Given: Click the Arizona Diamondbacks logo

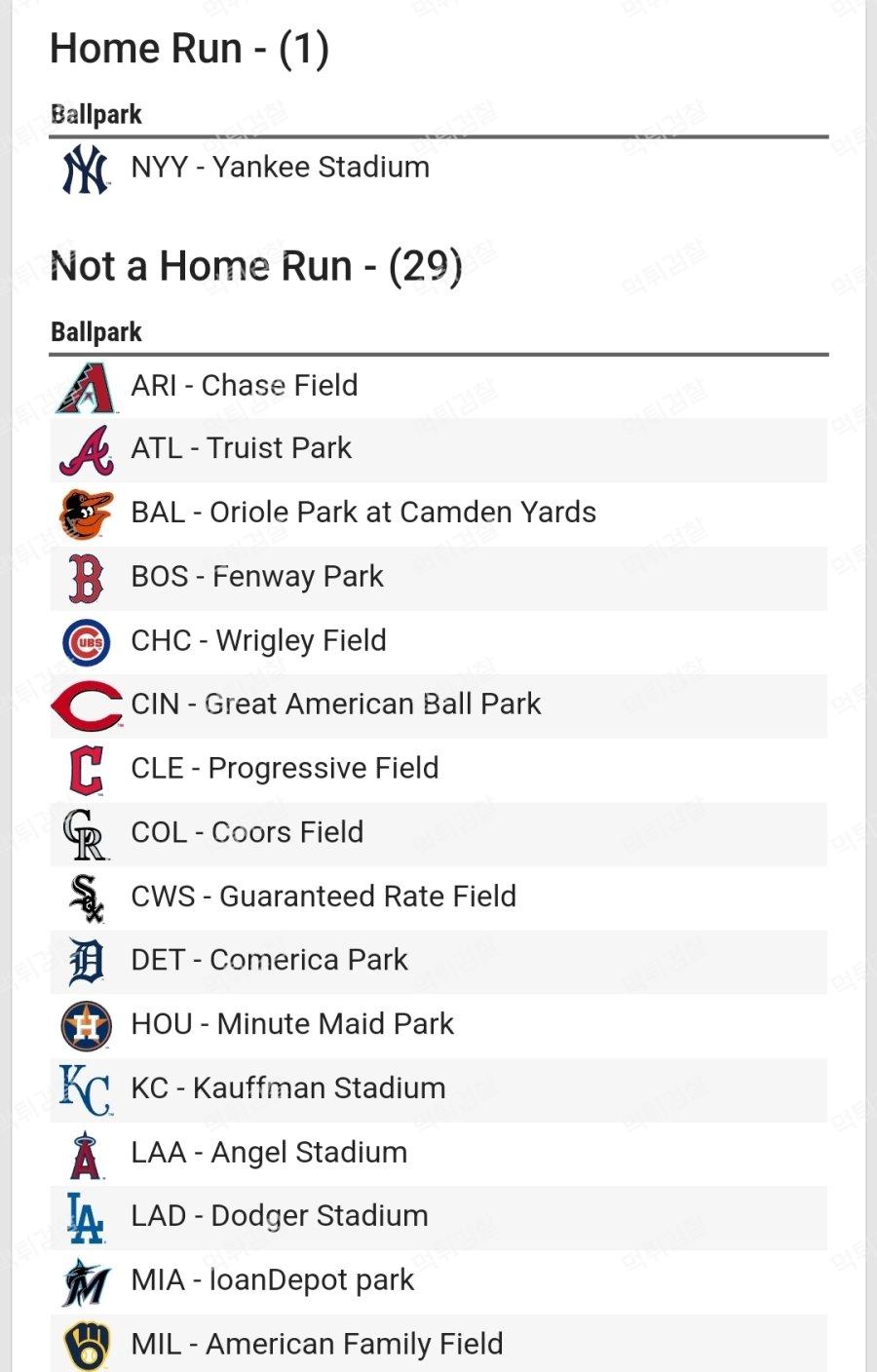Looking at the screenshot, I should pos(86,387).
